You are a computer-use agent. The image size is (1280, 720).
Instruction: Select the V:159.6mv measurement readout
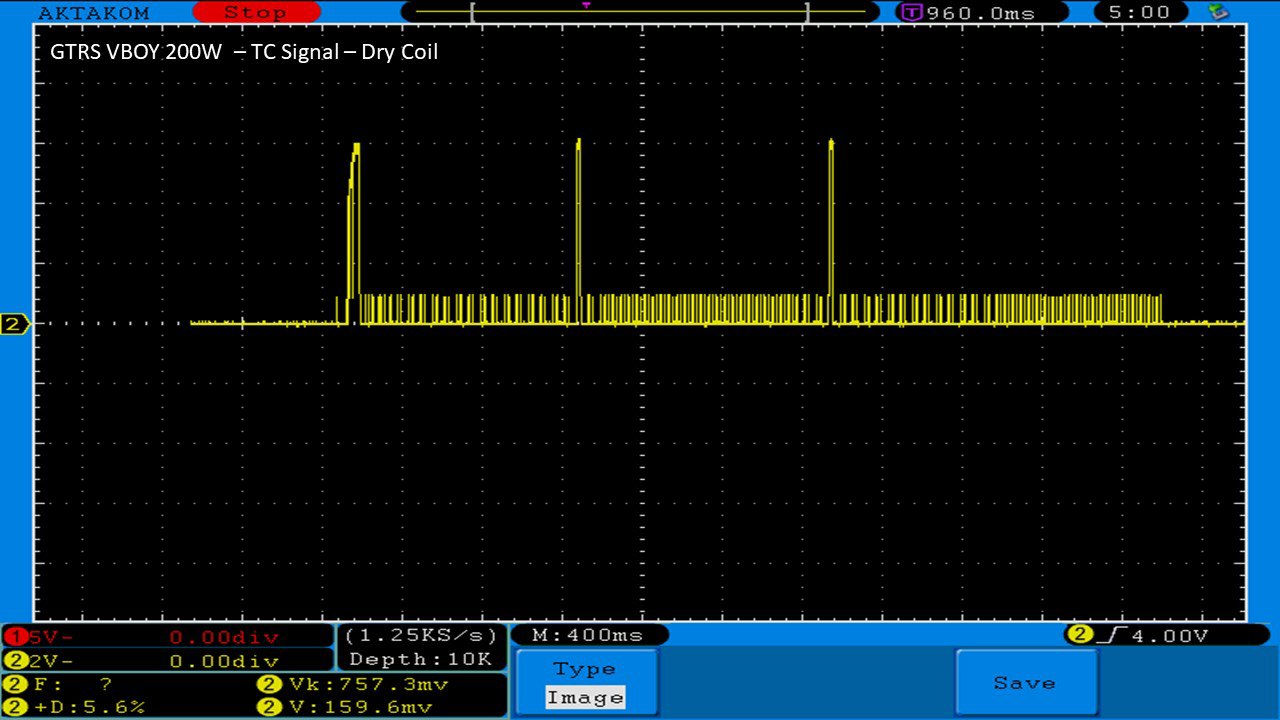pos(358,707)
